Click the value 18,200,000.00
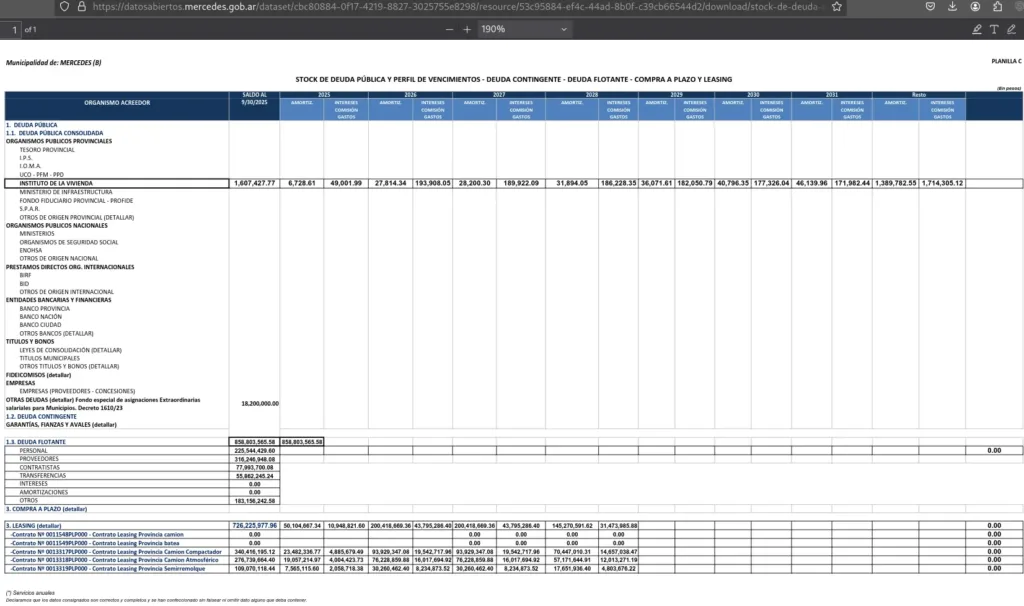The image size is (1024, 606). tap(260, 404)
